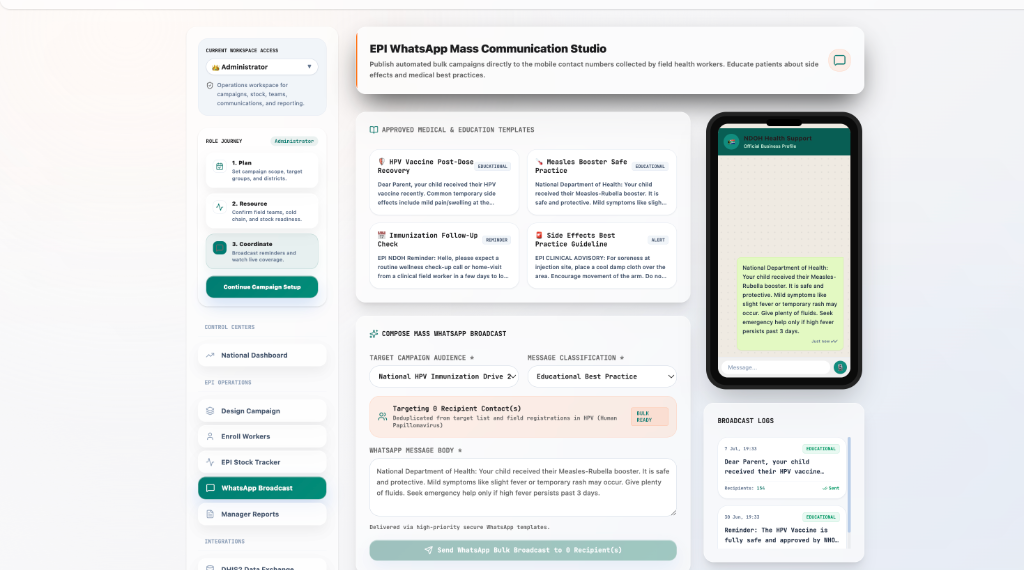The width and height of the screenshot is (1024, 570).
Task: Click the Measles Booster Safe Practice syringe icon
Action: (x=539, y=161)
